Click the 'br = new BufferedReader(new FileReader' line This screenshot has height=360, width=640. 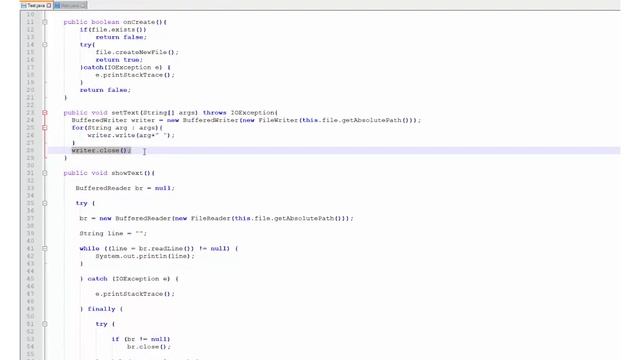pos(216,218)
